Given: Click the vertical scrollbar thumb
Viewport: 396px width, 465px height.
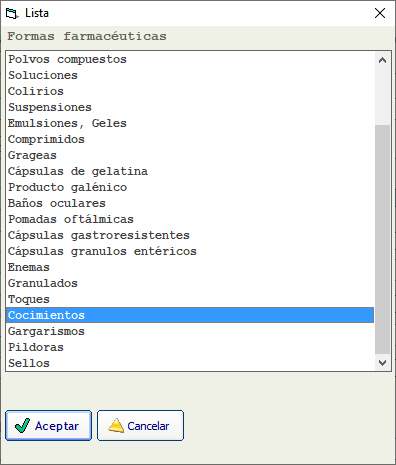Looking at the screenshot, I should coord(382,239).
